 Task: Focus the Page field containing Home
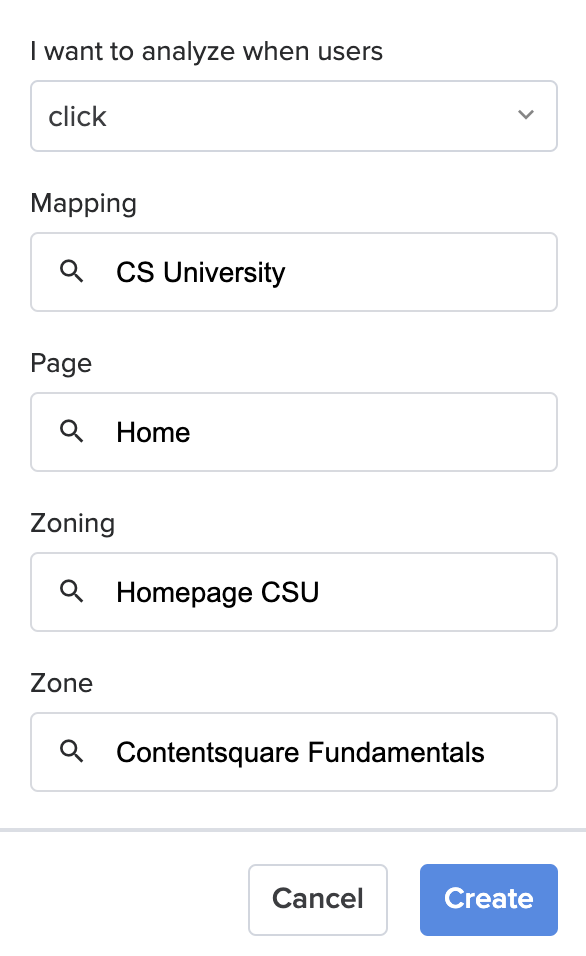click(294, 432)
